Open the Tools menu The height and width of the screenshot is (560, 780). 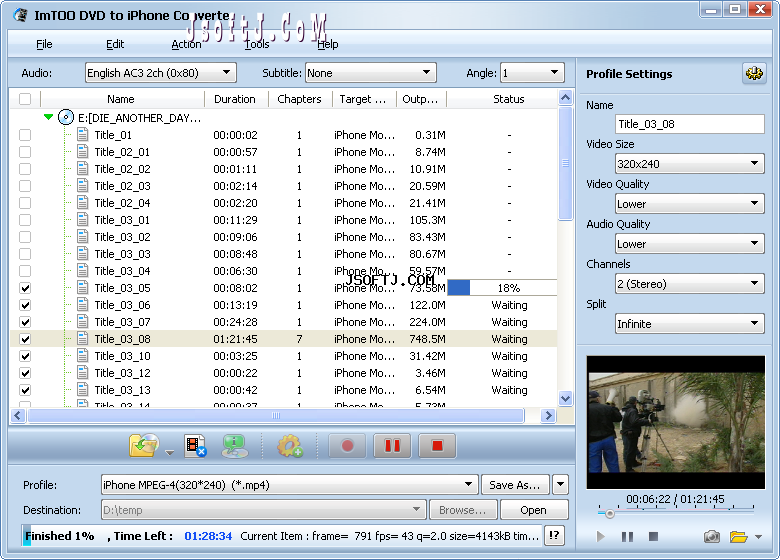coord(257,44)
